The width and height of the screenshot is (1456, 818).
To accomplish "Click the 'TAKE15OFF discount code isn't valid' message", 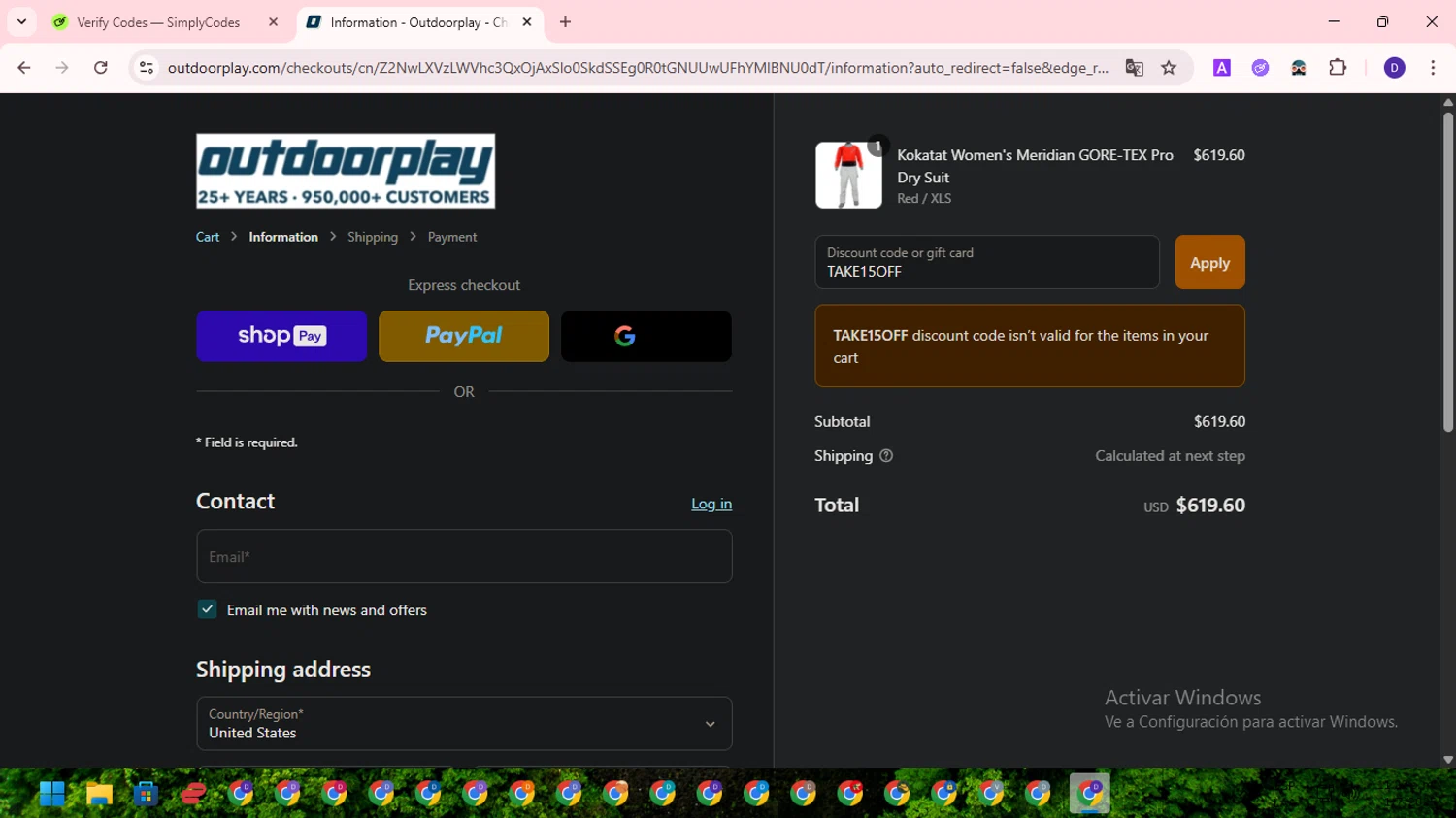I will [1030, 346].
